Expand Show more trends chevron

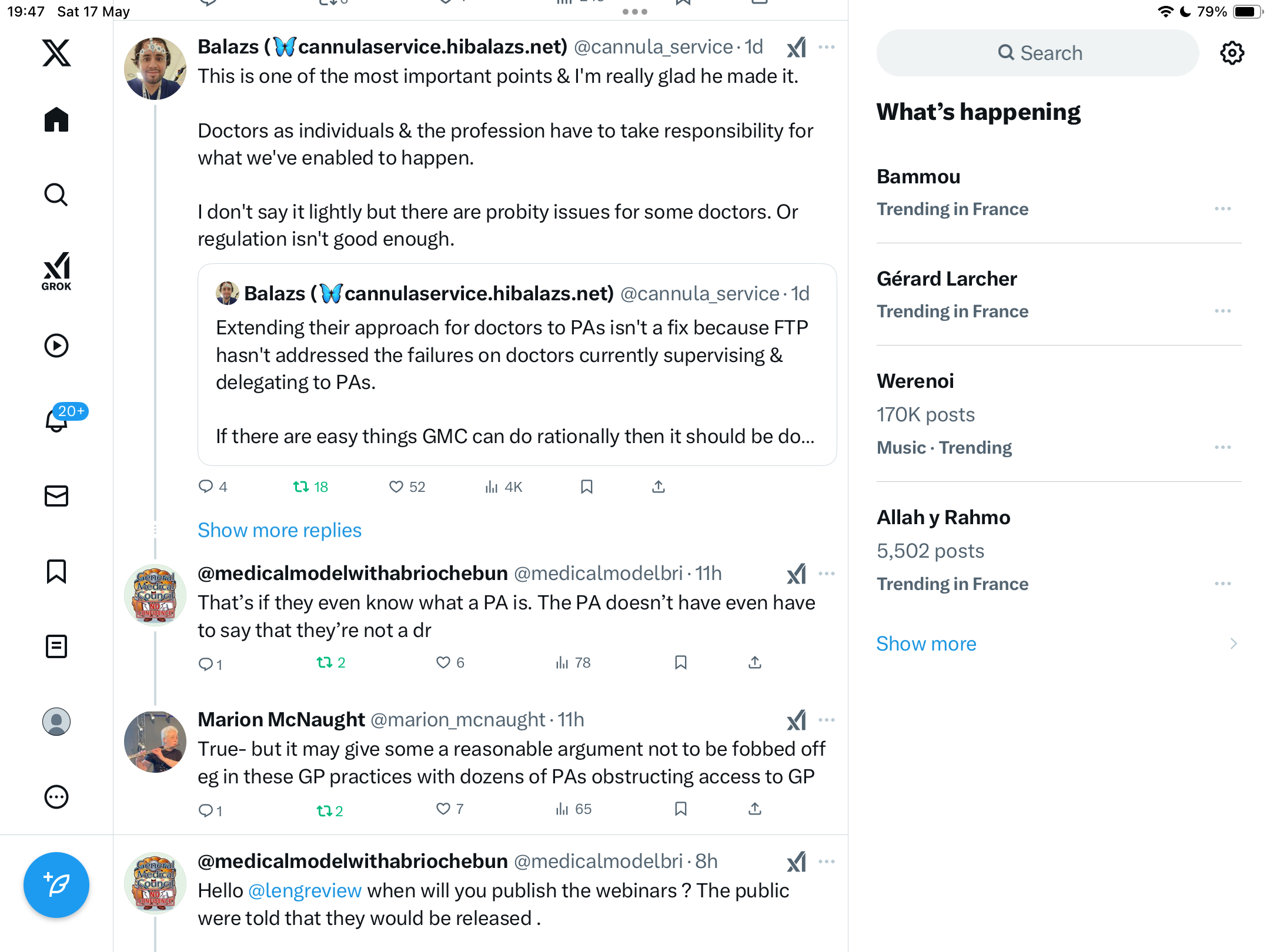coord(1234,643)
